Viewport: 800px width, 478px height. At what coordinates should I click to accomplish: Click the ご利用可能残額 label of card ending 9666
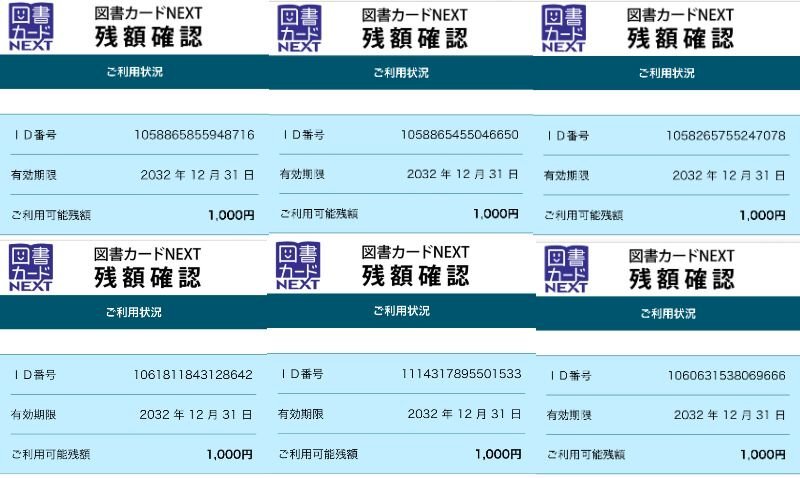pyautogui.click(x=586, y=455)
